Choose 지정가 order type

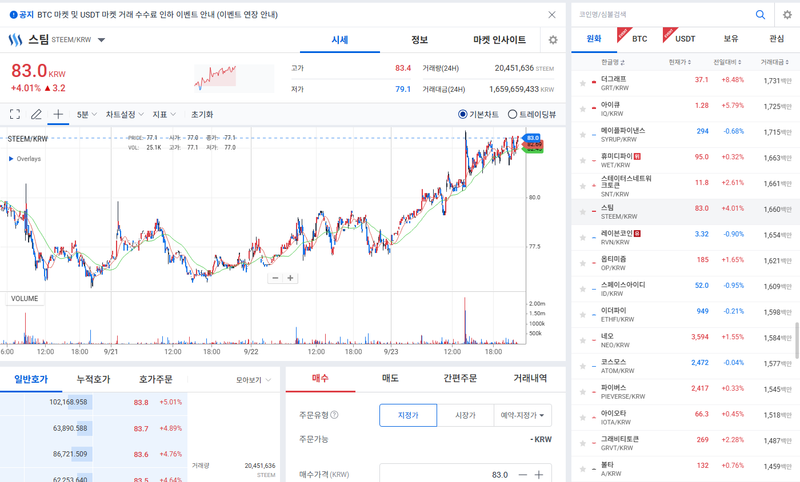(408, 415)
